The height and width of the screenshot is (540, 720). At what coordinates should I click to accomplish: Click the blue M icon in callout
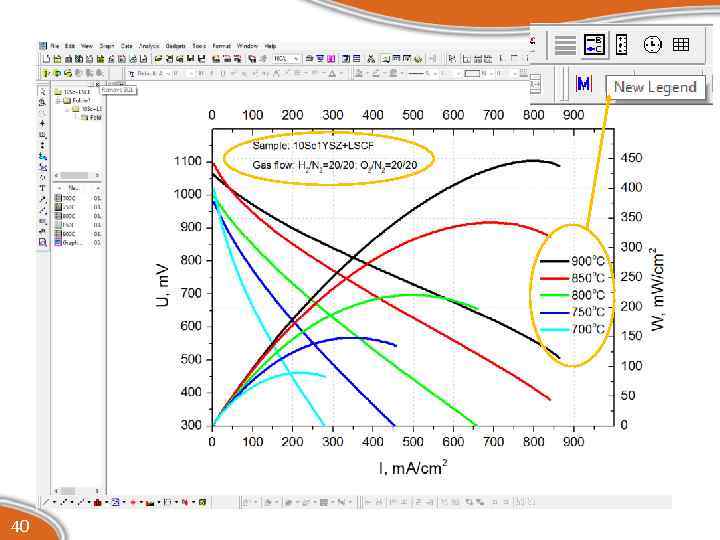click(584, 84)
